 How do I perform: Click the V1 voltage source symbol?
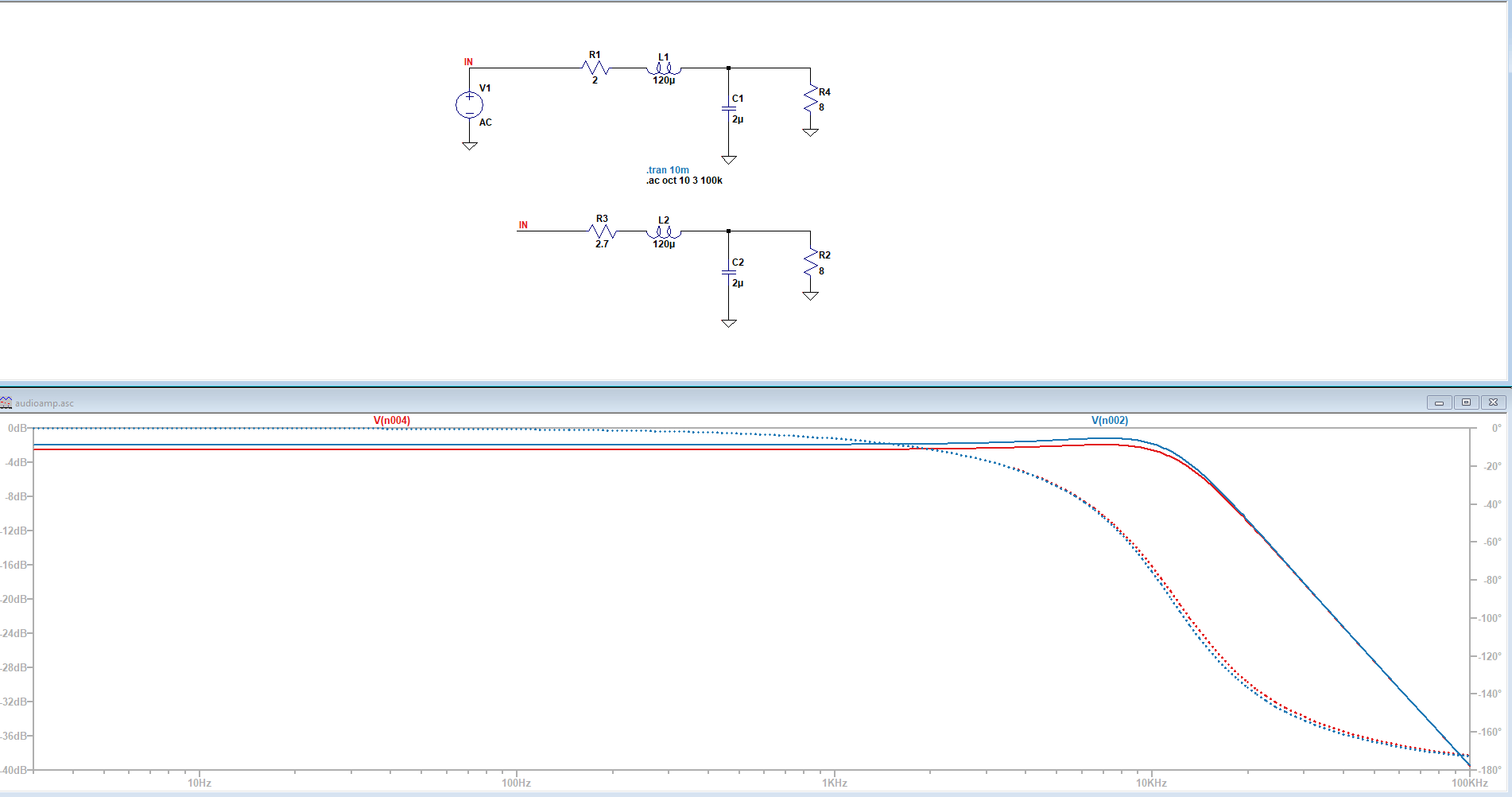[x=469, y=104]
